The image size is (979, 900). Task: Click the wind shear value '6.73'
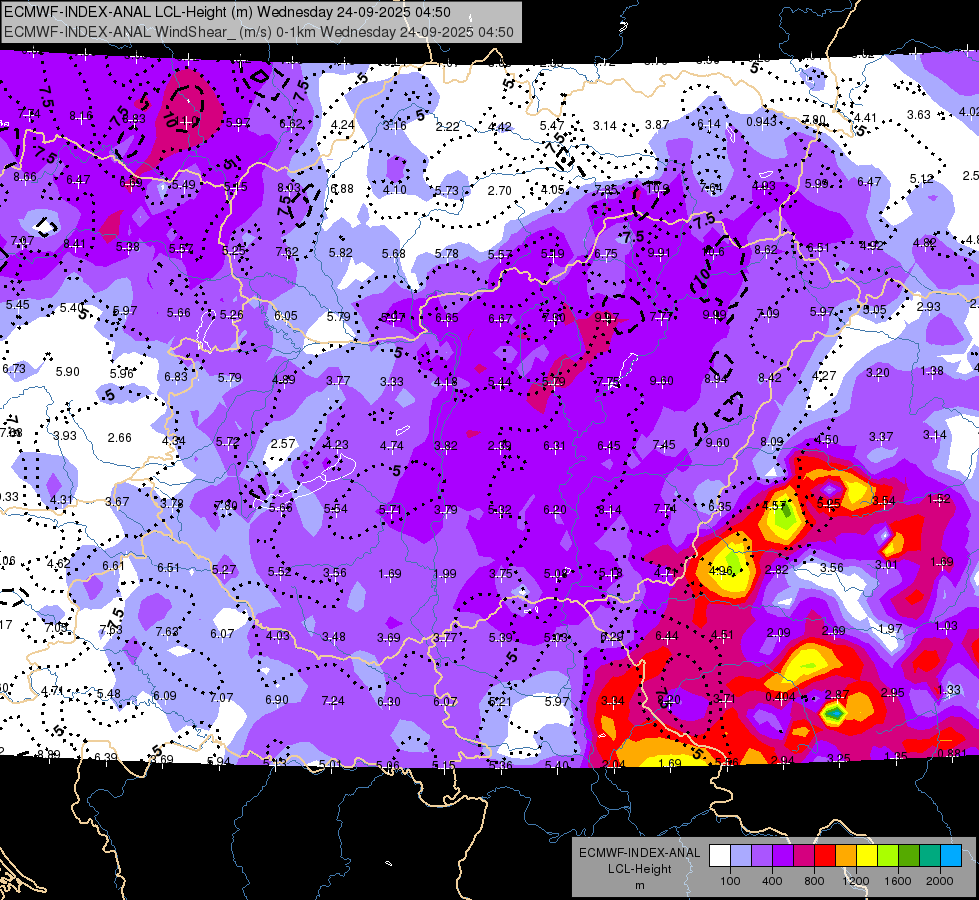pyautogui.click(x=14, y=369)
